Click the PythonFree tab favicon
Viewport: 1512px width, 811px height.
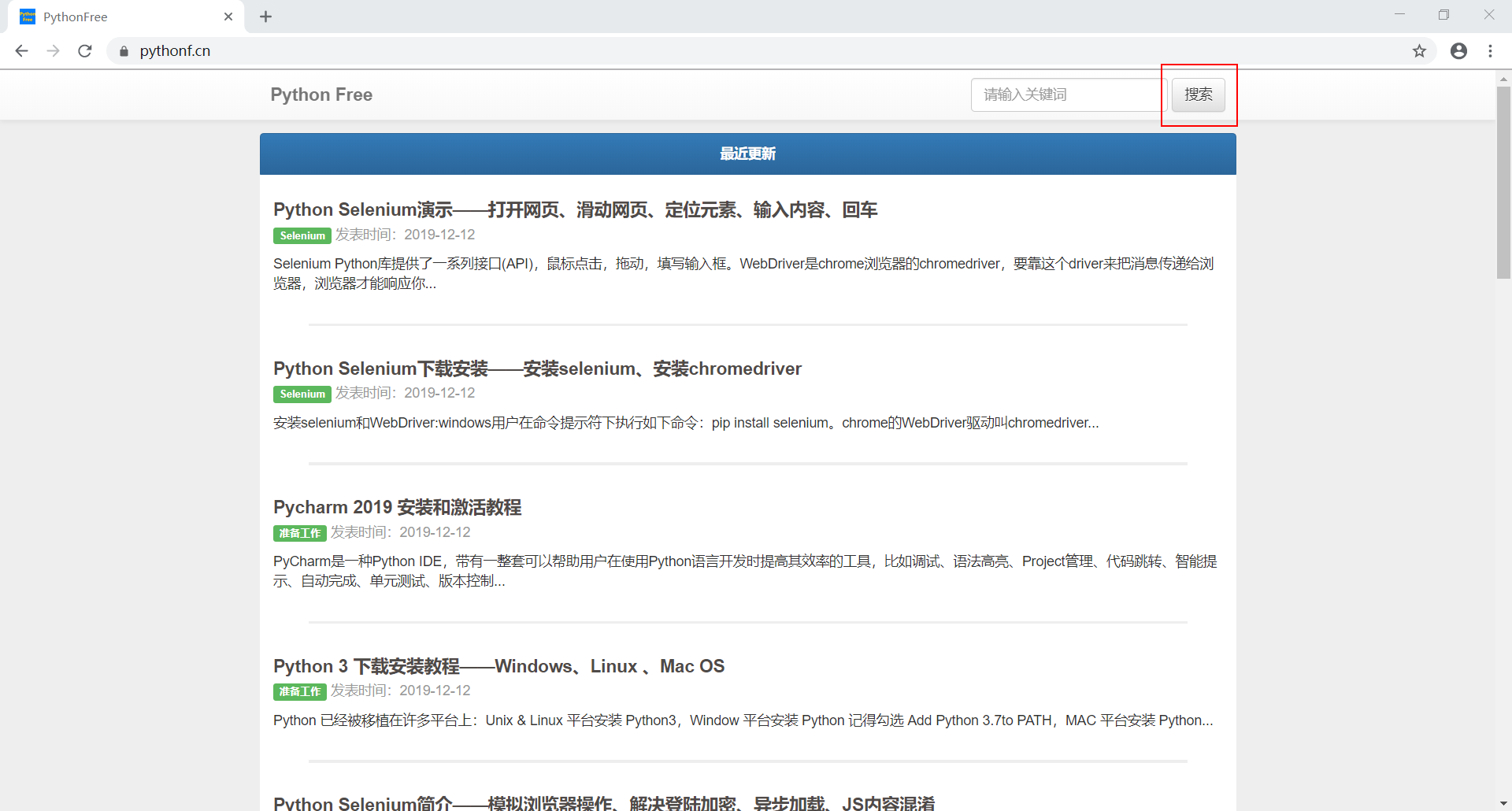pos(28,17)
